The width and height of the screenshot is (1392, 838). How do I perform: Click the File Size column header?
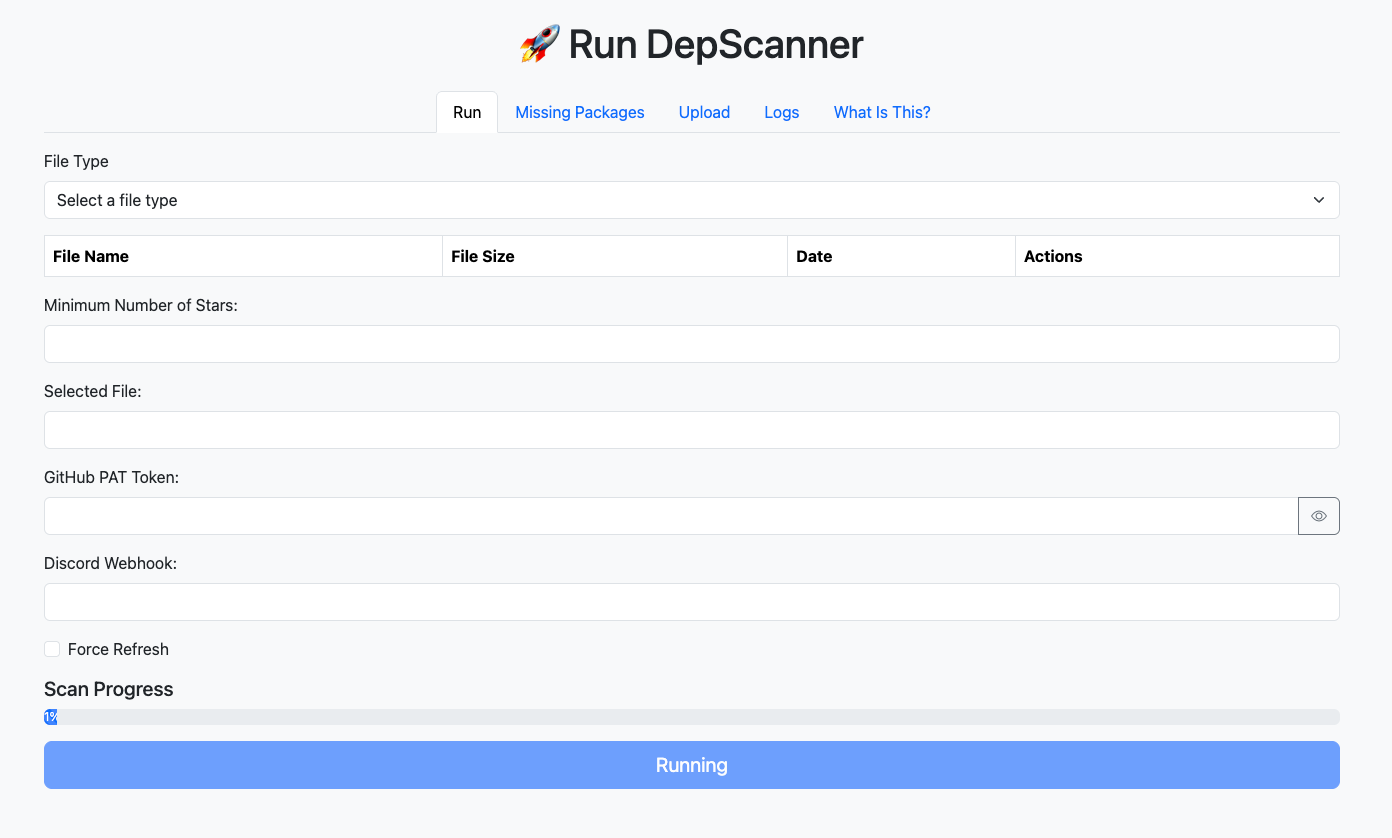click(x=482, y=257)
